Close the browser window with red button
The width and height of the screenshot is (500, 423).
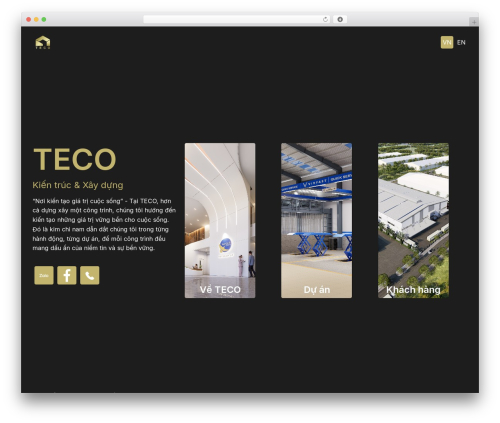coord(29,19)
